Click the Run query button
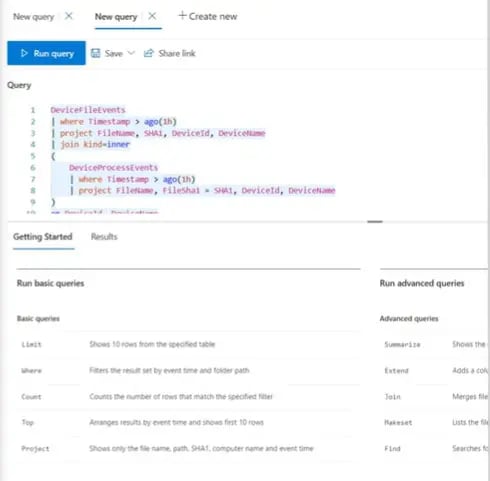Image resolution: width=490 pixels, height=481 pixels. click(46, 53)
